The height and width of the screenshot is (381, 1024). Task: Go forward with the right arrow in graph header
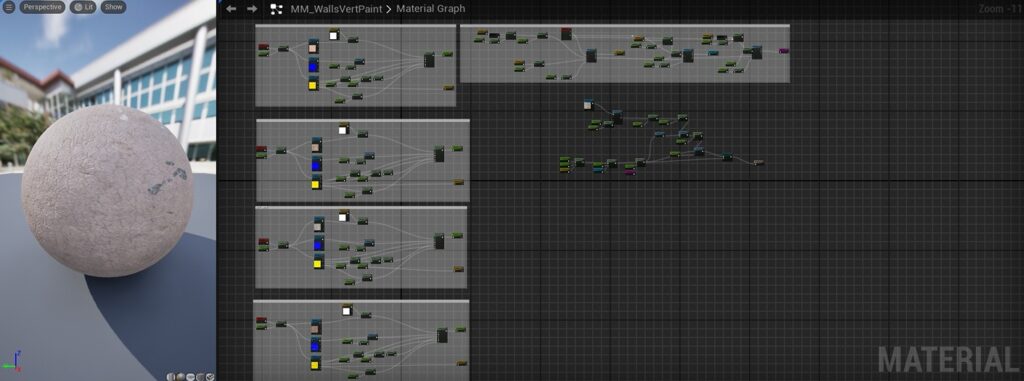click(x=251, y=9)
